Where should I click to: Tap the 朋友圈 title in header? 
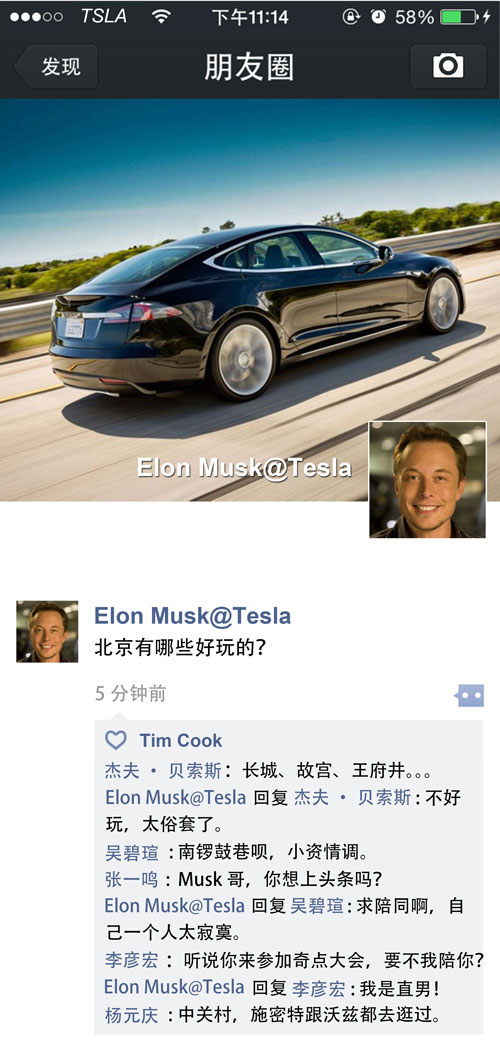click(x=249, y=67)
